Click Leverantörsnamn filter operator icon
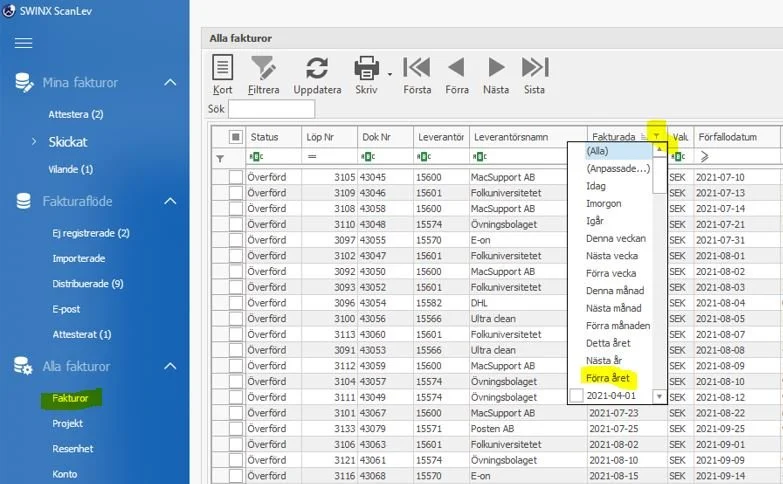 click(480, 156)
